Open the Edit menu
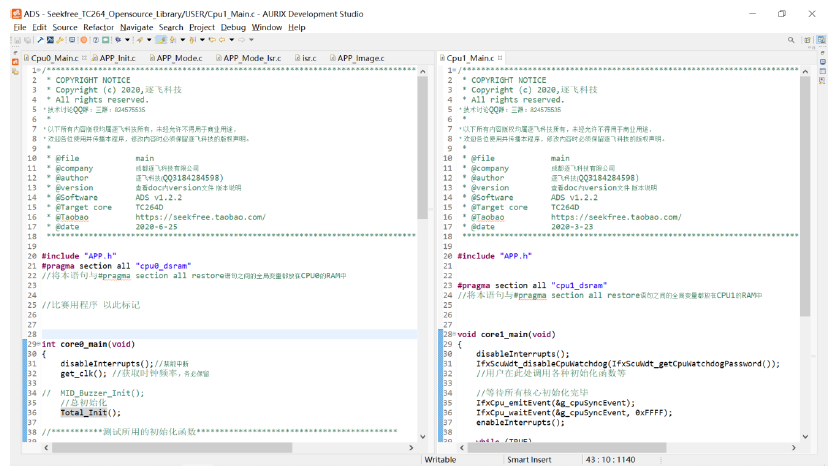 point(39,27)
